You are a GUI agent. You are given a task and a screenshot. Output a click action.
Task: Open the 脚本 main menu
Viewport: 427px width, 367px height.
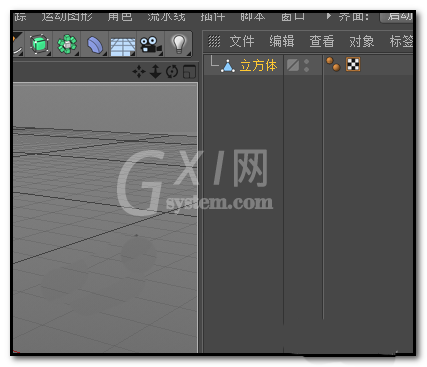(x=253, y=16)
